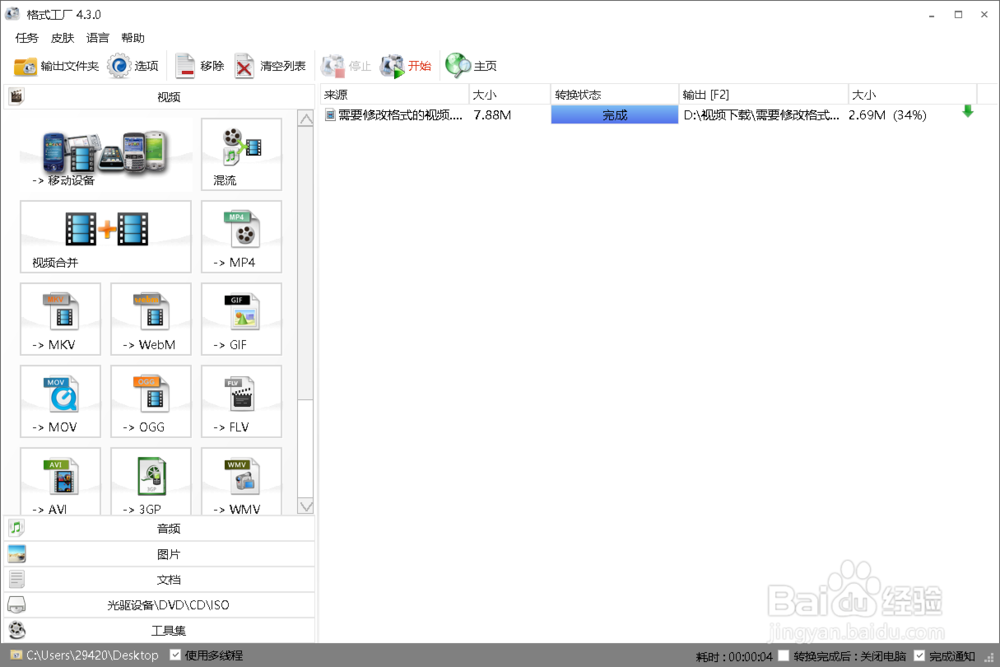Choose the -> FLV conversion icon
The height and width of the screenshot is (667, 1000).
(241, 401)
